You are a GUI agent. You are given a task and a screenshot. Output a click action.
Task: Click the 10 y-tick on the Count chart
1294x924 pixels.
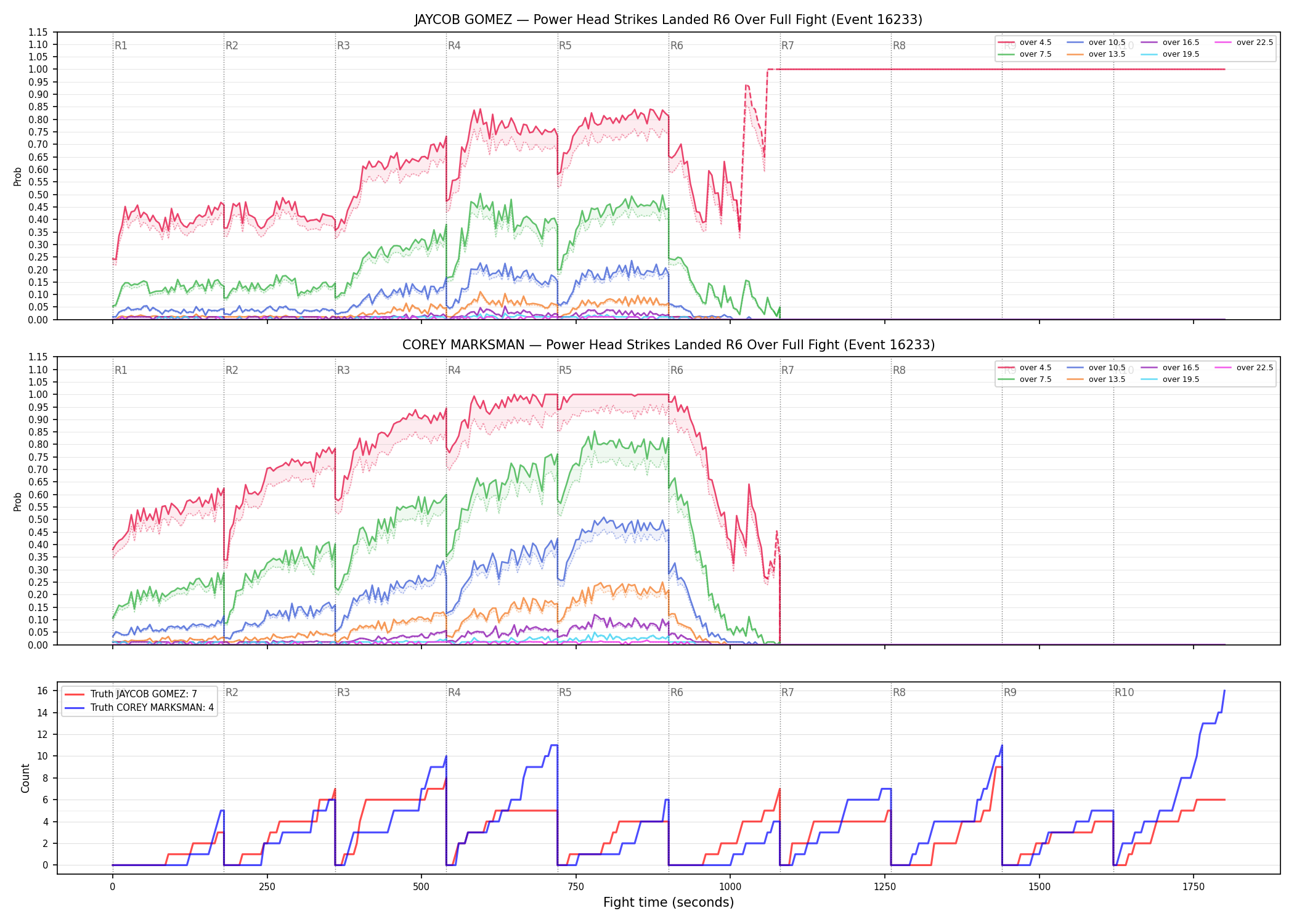click(x=43, y=756)
